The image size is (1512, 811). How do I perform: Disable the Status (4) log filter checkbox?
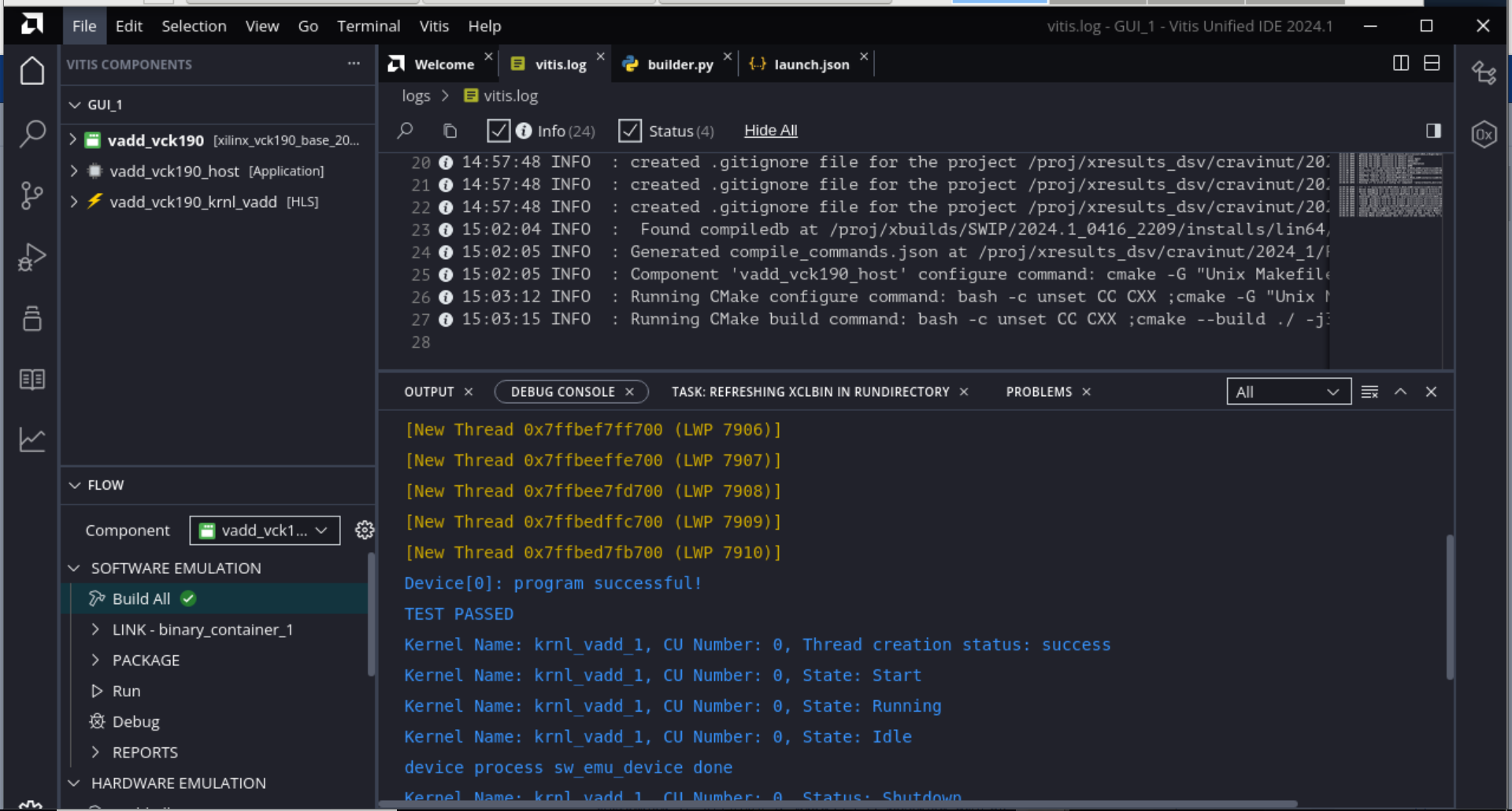pos(630,131)
